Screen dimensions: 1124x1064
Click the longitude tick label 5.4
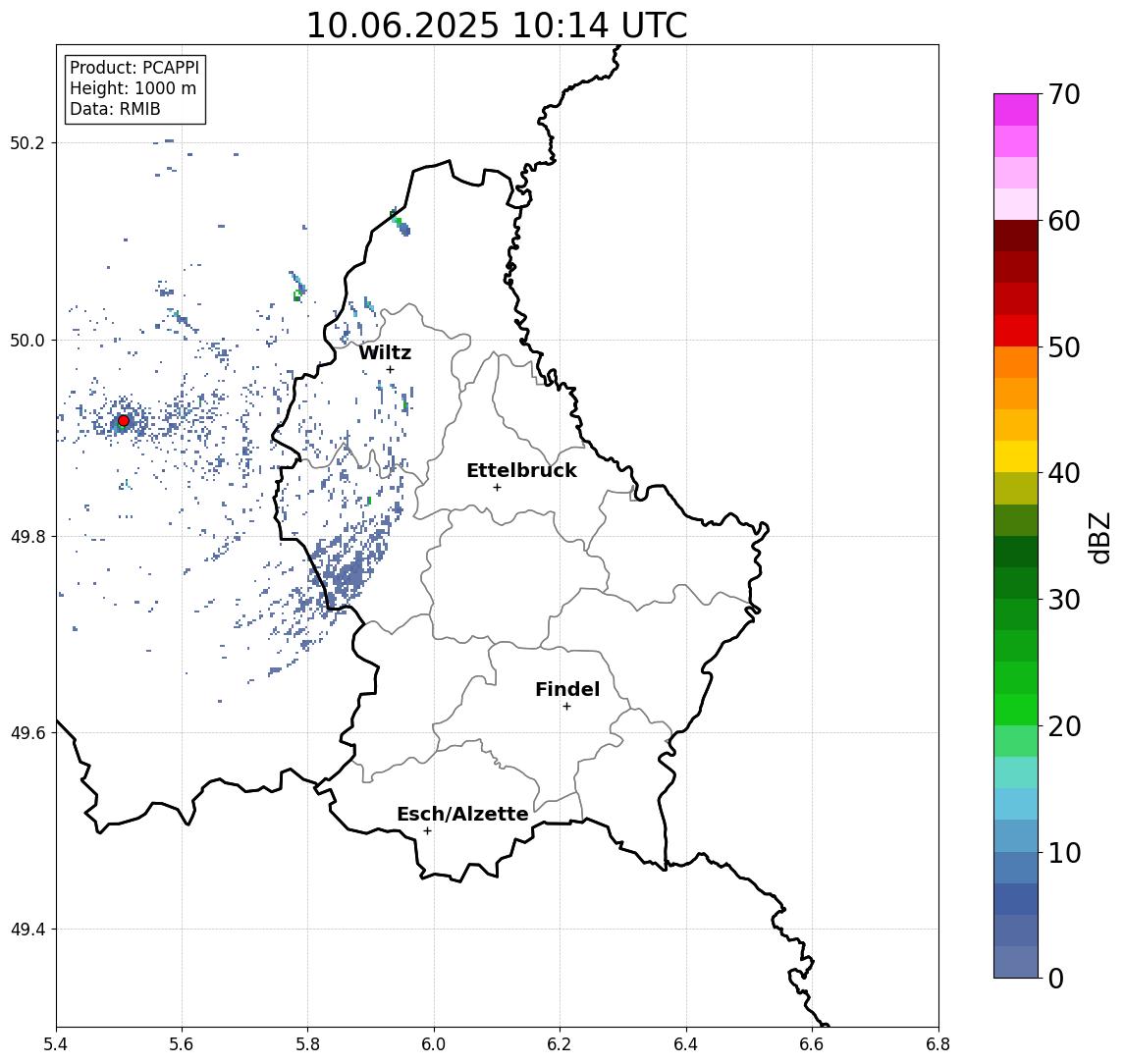pyautogui.click(x=56, y=1044)
